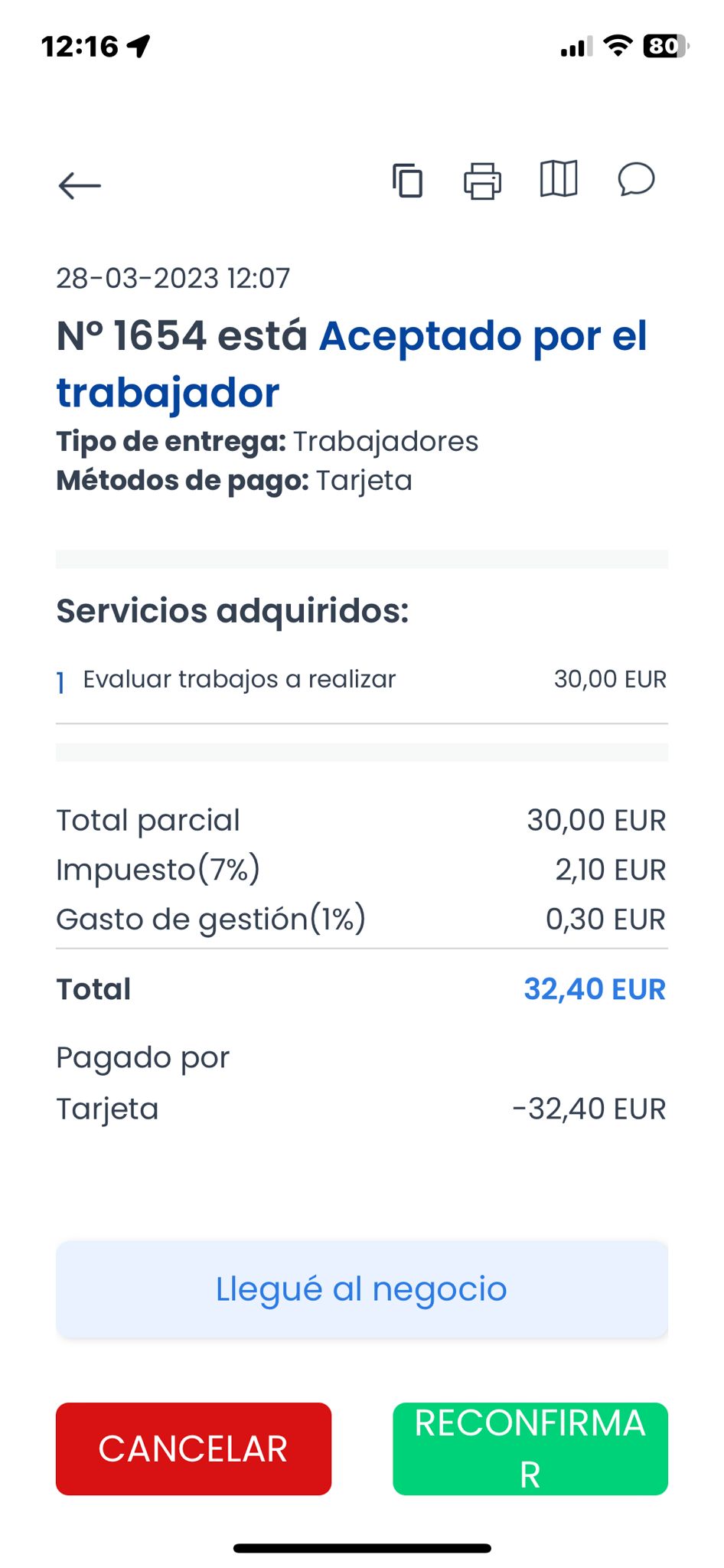
Task: Tap the red CANCELAR button
Action: tap(194, 1449)
